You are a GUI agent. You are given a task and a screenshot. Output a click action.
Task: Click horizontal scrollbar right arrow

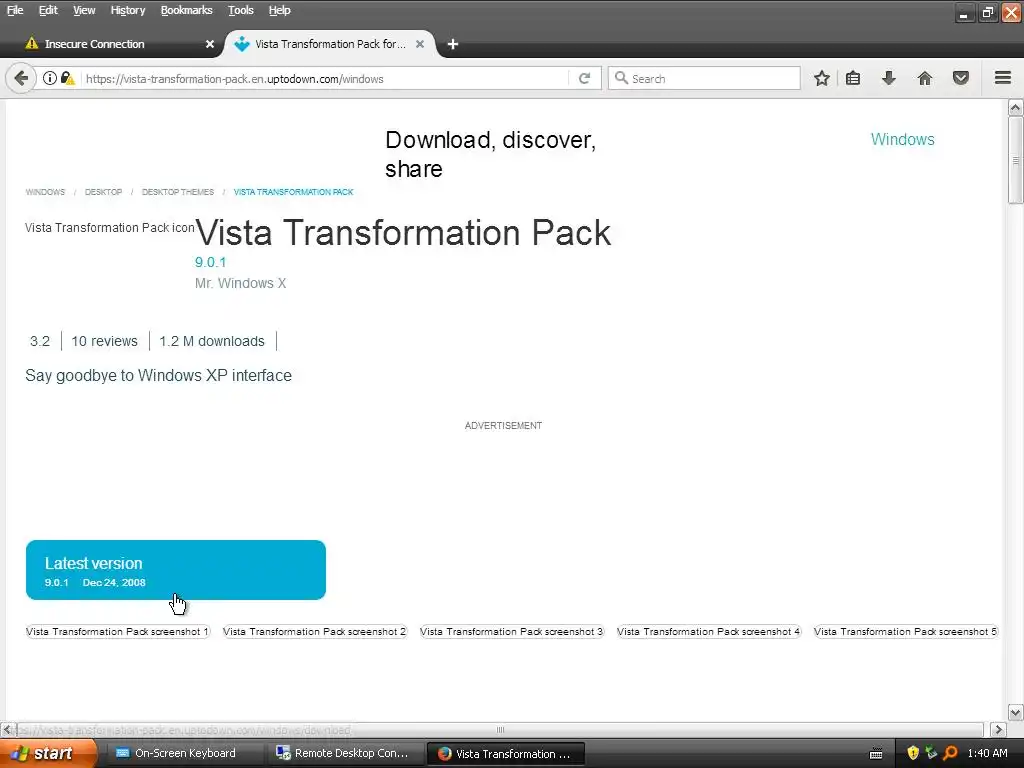click(x=998, y=729)
